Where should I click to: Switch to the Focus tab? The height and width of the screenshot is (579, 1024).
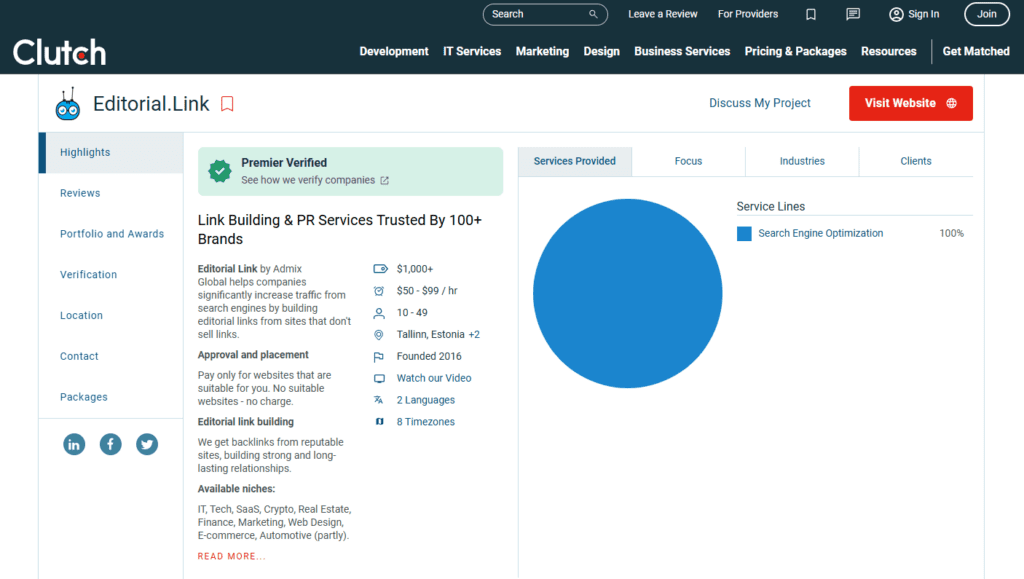688,161
